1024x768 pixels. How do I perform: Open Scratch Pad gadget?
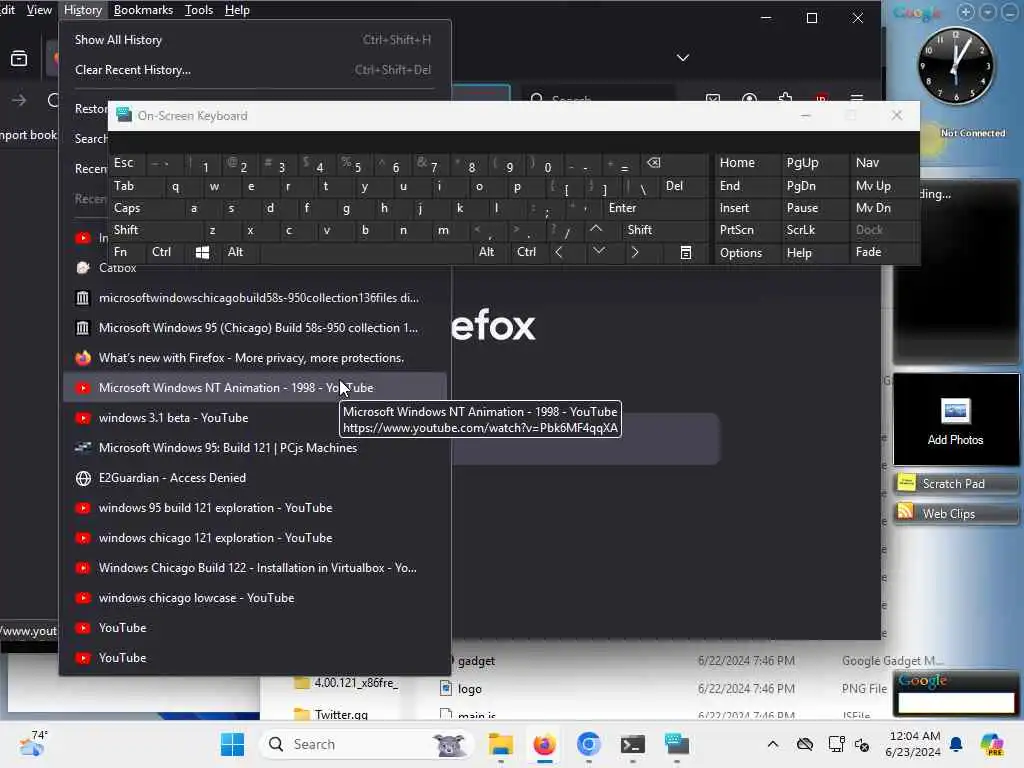coord(955,484)
